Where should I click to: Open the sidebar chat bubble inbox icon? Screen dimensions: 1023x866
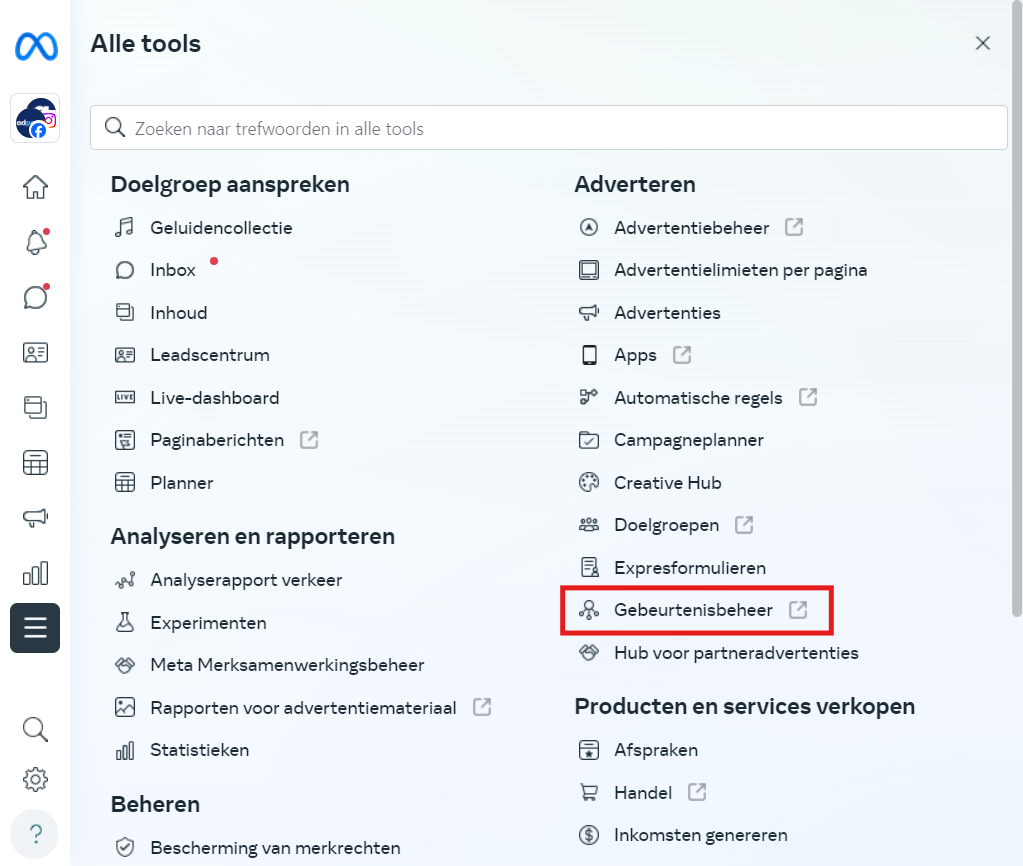(36, 297)
